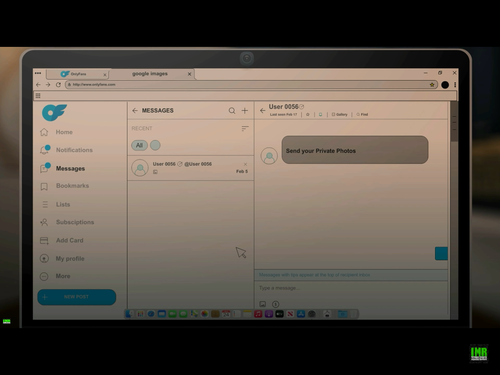Open Mail from the dock
The height and width of the screenshot is (375, 500).
click(x=162, y=314)
